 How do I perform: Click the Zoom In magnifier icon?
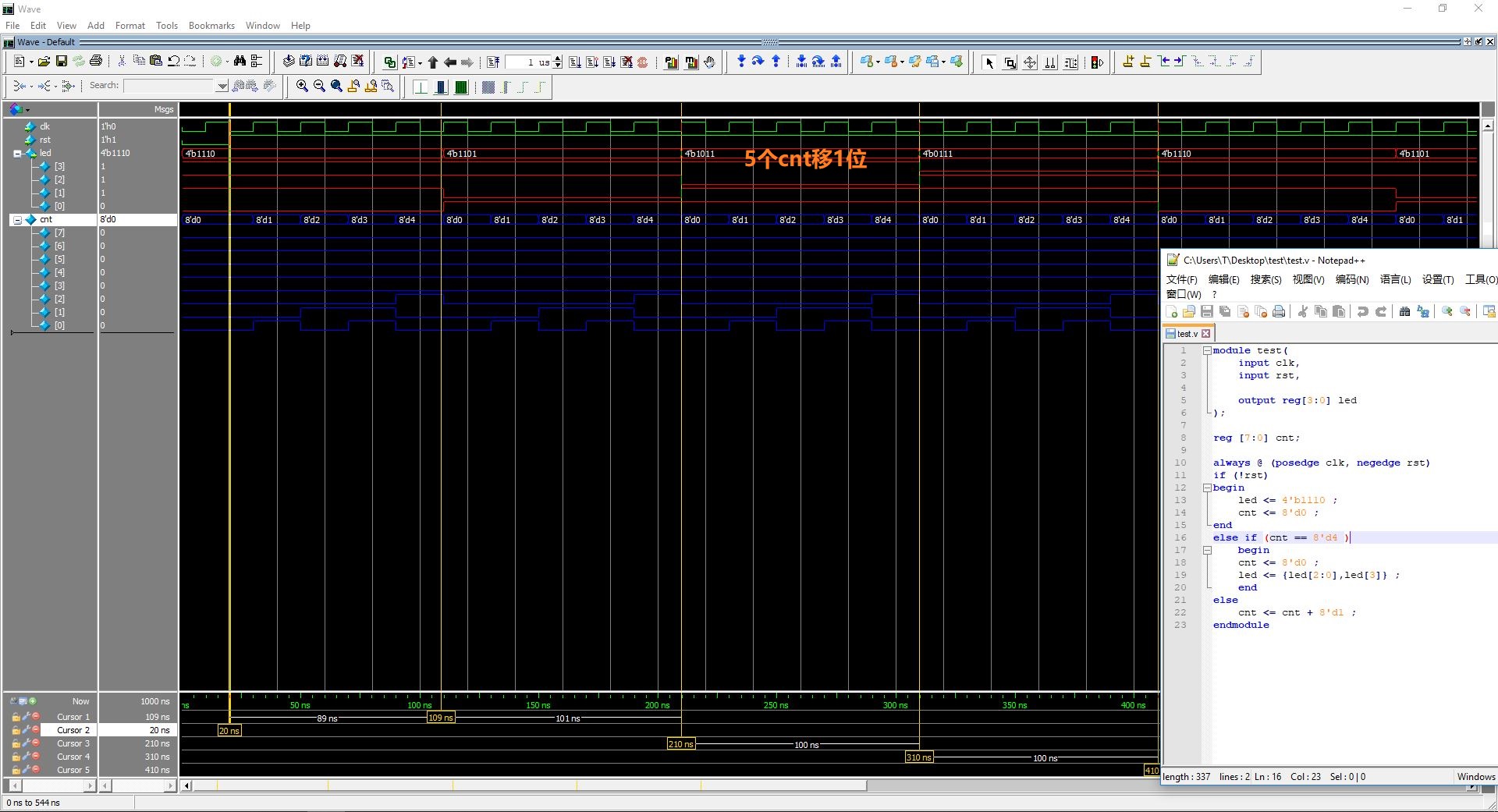click(302, 86)
